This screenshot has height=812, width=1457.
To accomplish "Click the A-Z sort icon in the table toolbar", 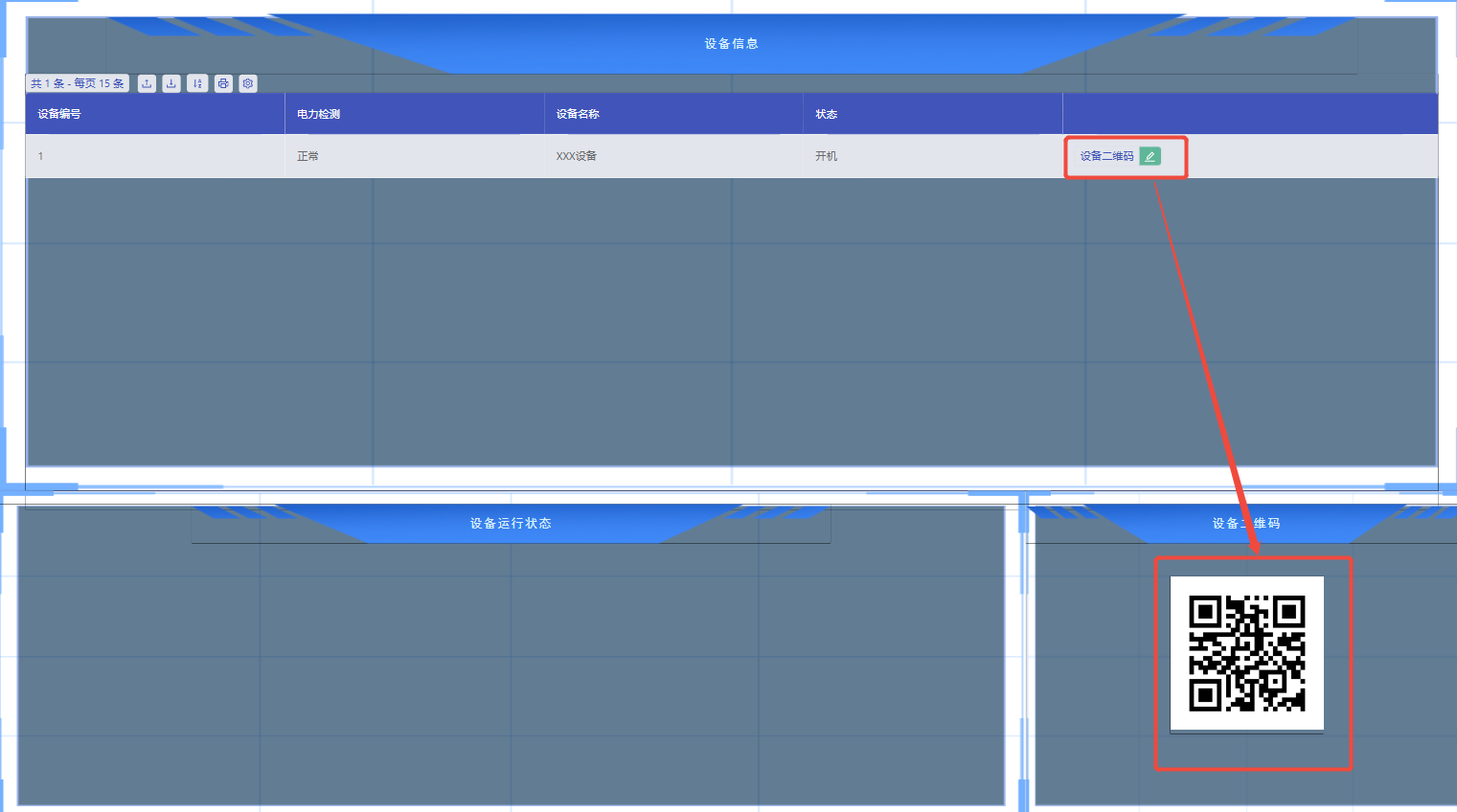I will (197, 83).
